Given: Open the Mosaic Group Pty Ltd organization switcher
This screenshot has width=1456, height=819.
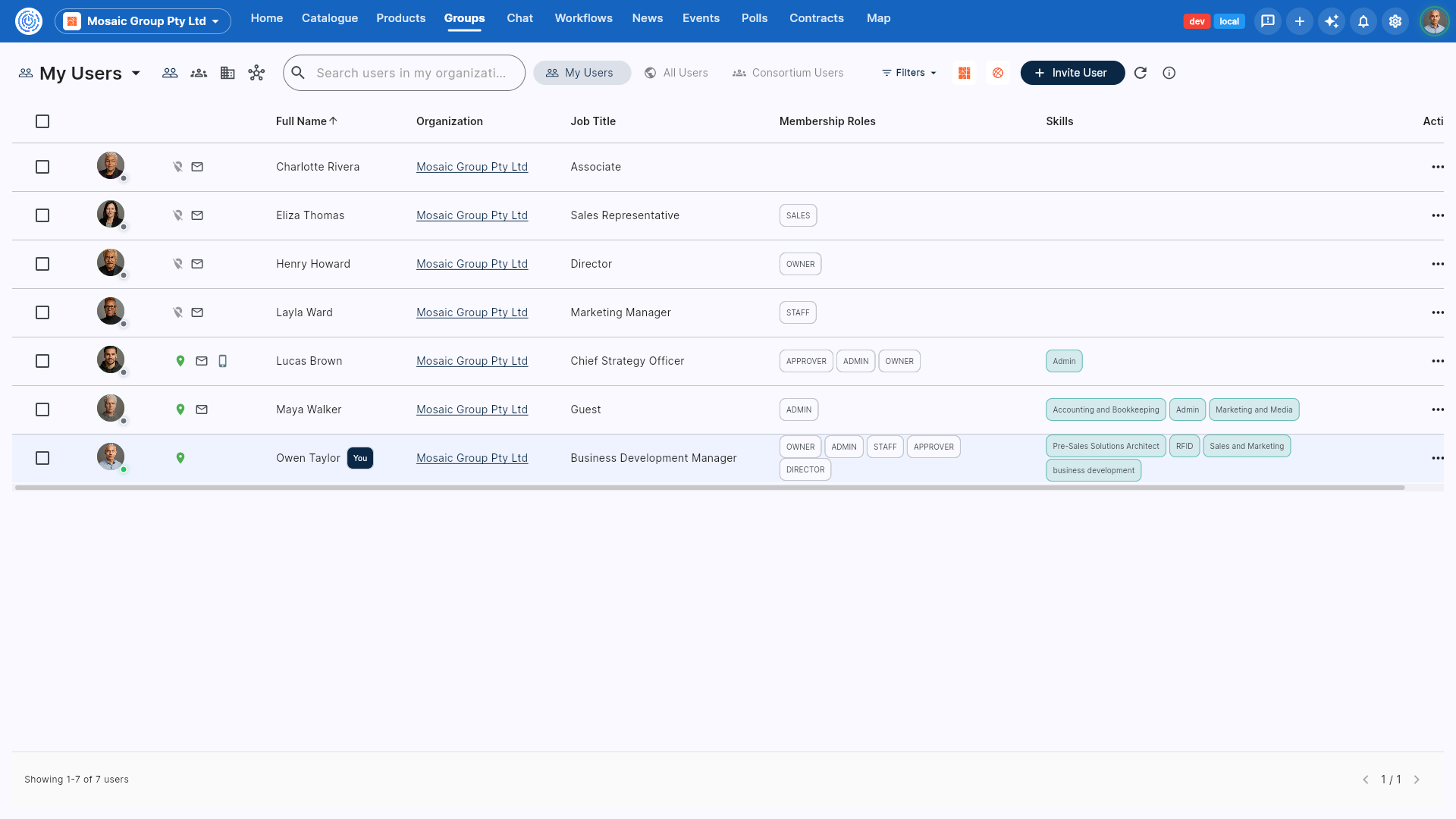Looking at the screenshot, I should (143, 21).
